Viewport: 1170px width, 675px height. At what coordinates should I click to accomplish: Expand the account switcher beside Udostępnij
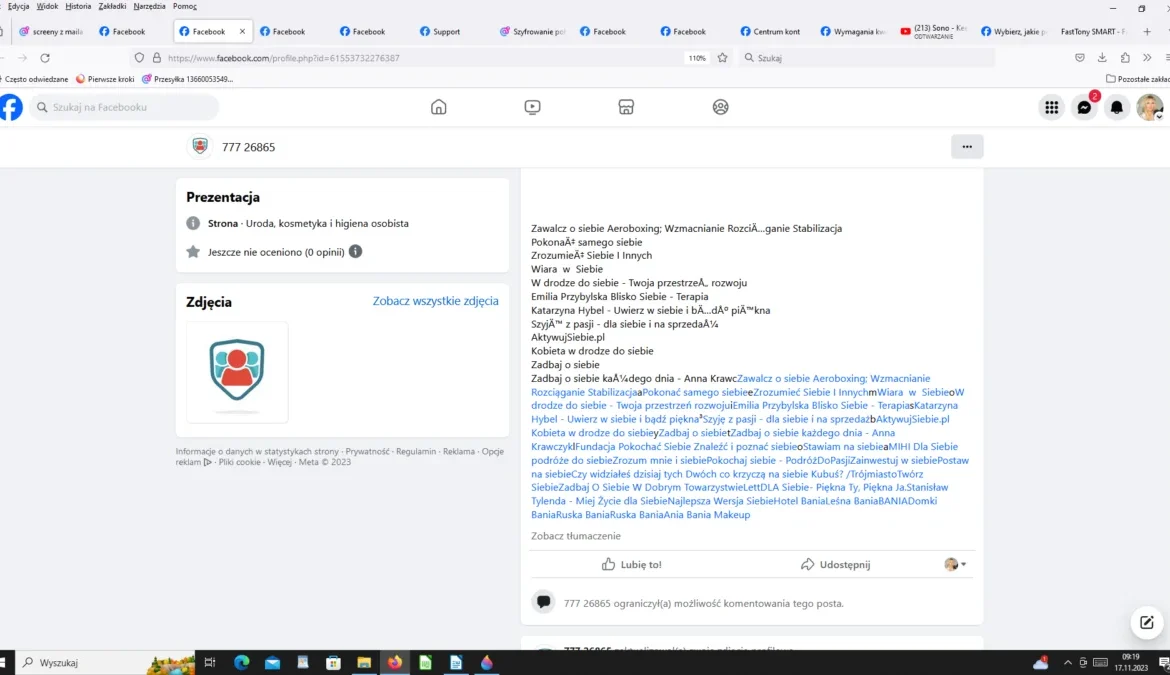pos(955,565)
